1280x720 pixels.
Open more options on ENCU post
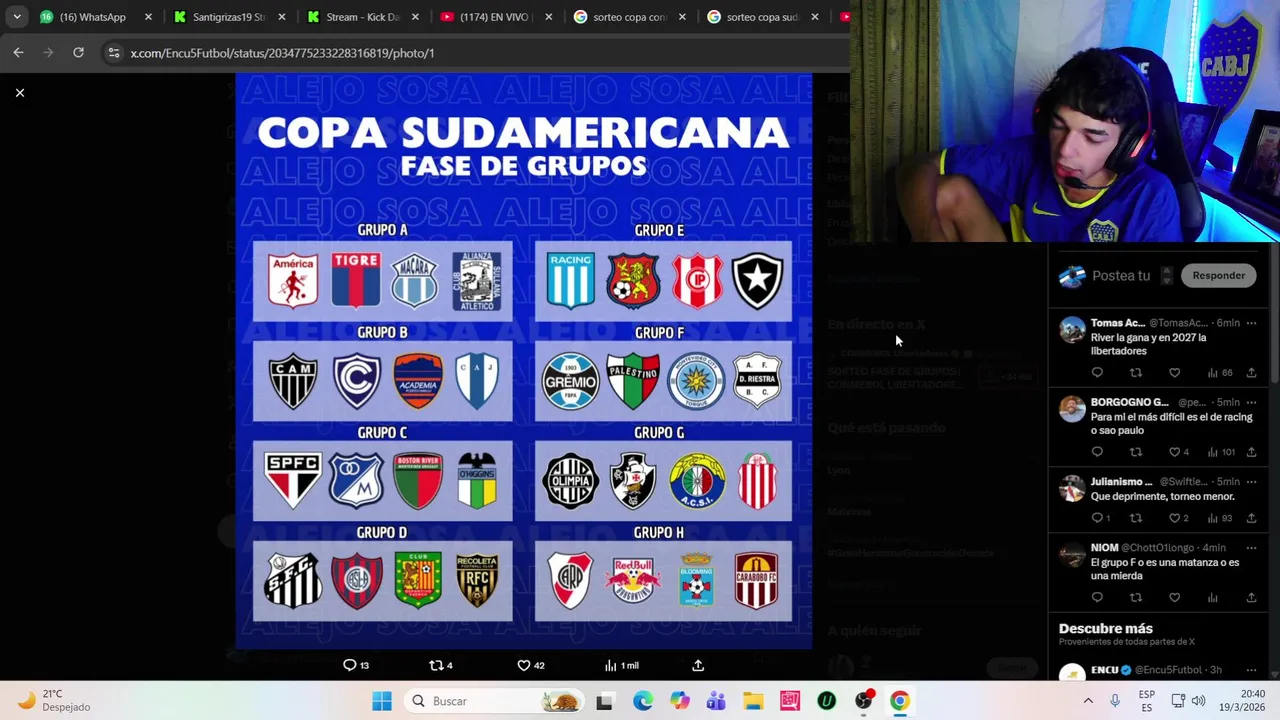(x=1251, y=670)
